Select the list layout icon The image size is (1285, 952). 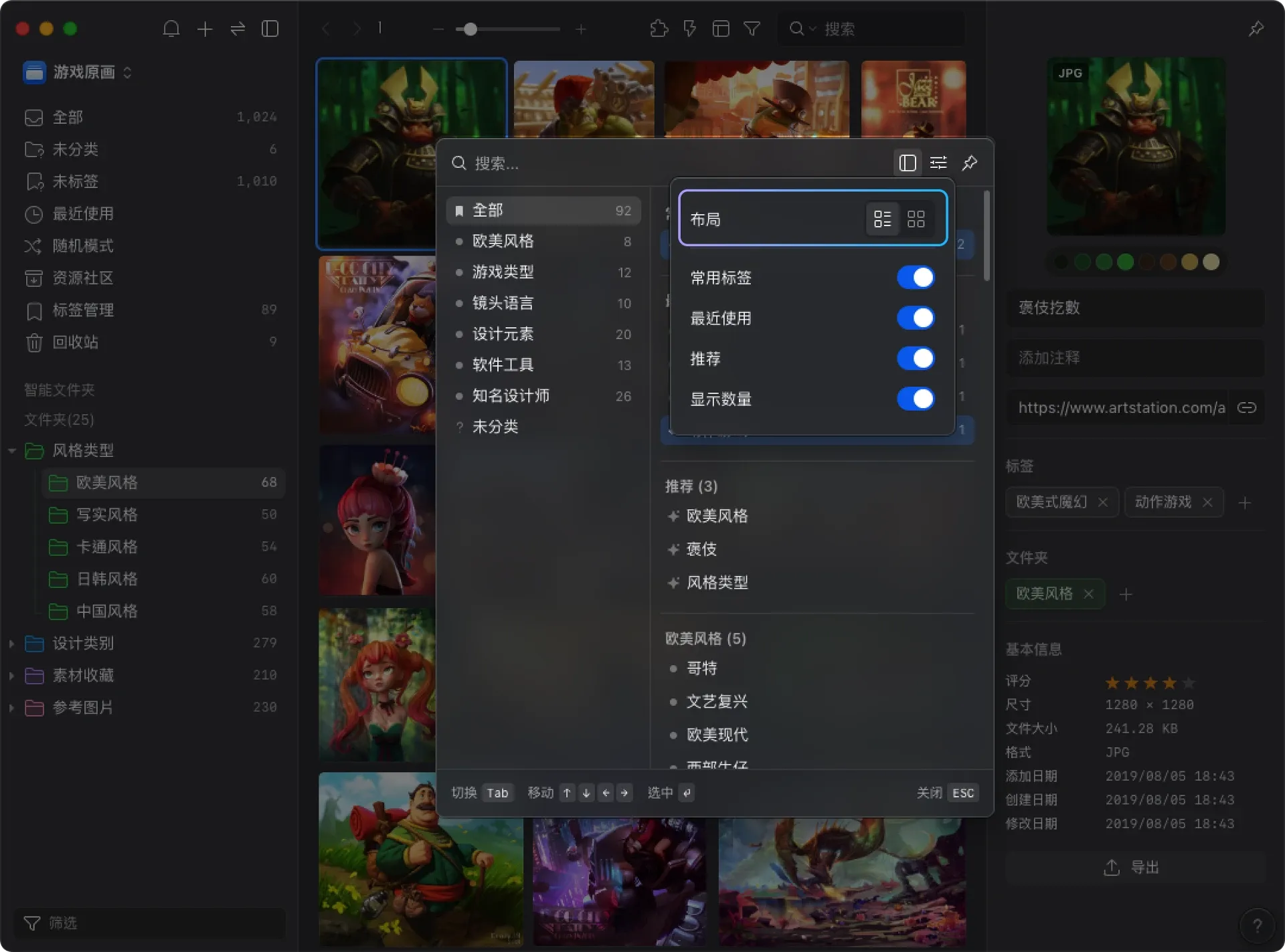pyautogui.click(x=882, y=219)
